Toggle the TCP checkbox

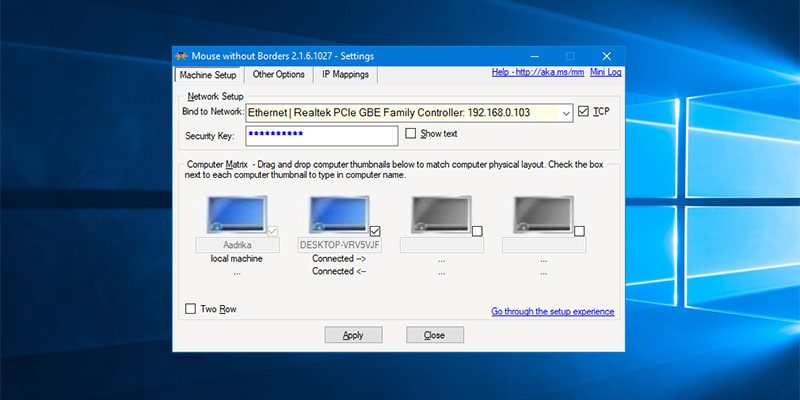(584, 112)
